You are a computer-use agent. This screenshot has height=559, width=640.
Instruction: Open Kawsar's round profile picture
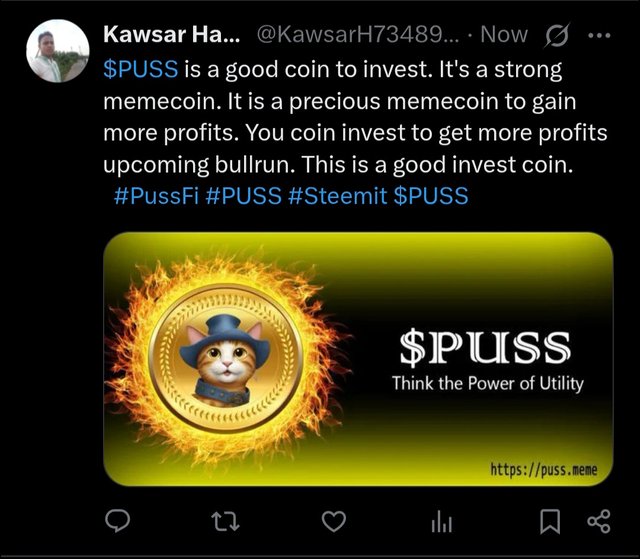coord(58,51)
